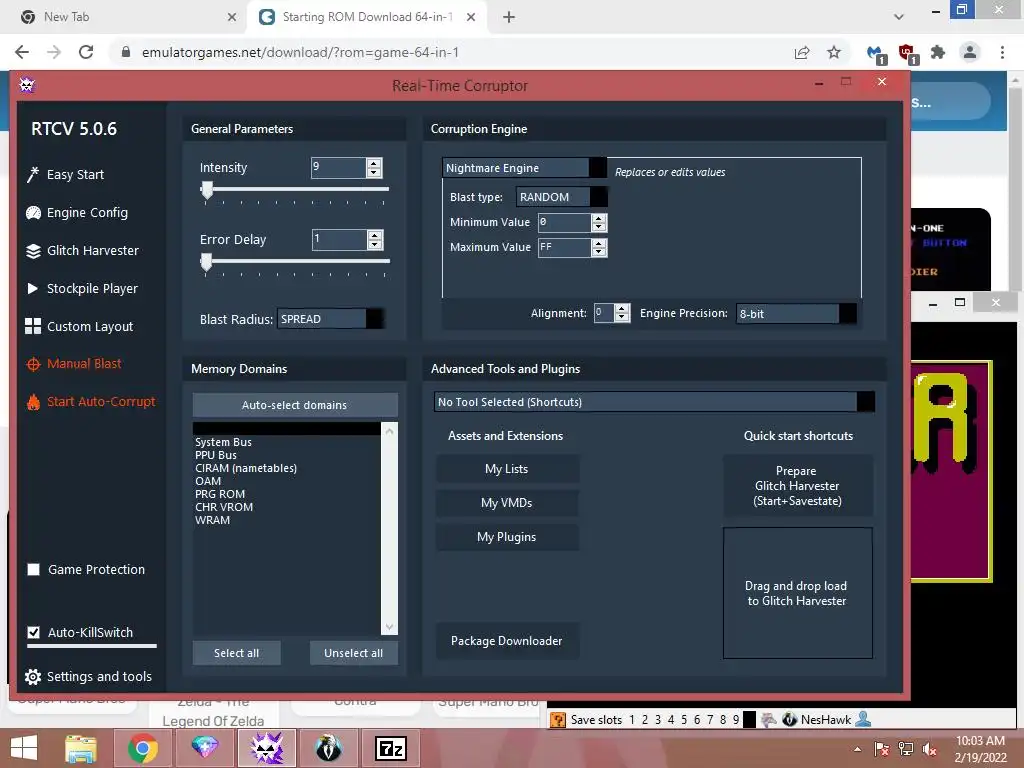Click the Manual Blast crosshair icon
The width and height of the screenshot is (1024, 768).
(x=33, y=364)
